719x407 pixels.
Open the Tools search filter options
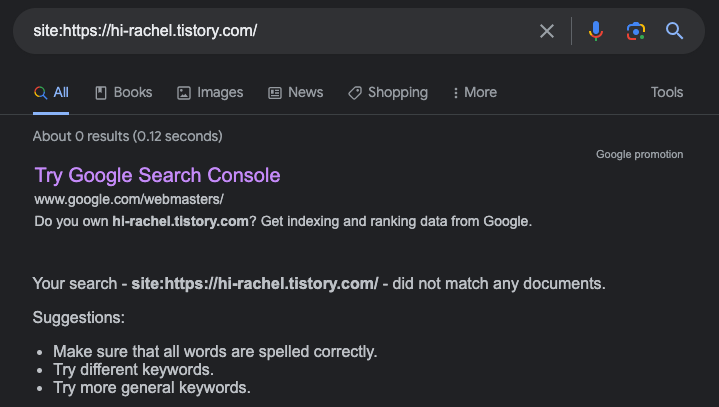click(667, 93)
